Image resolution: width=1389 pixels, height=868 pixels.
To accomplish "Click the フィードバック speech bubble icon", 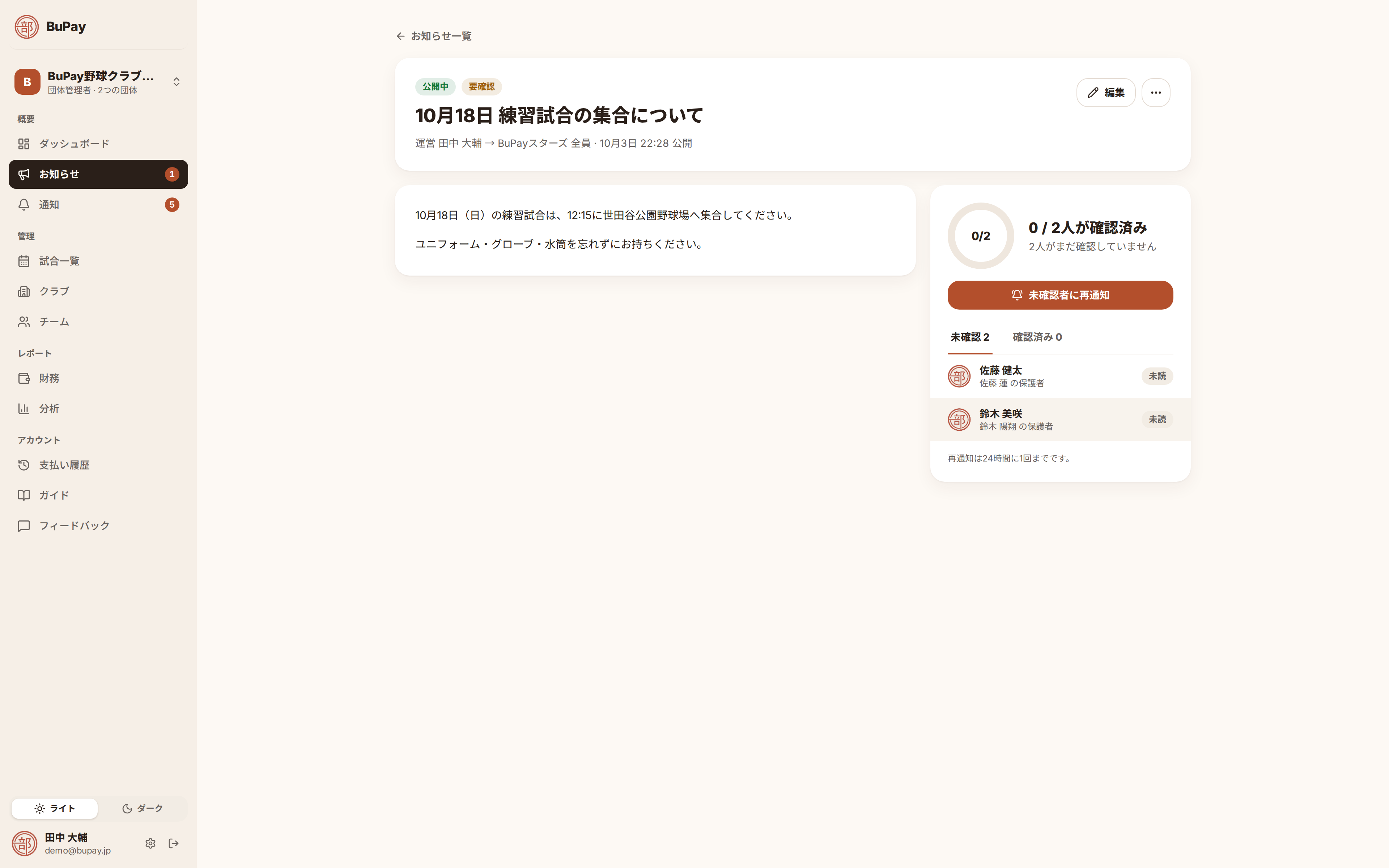I will [24, 526].
